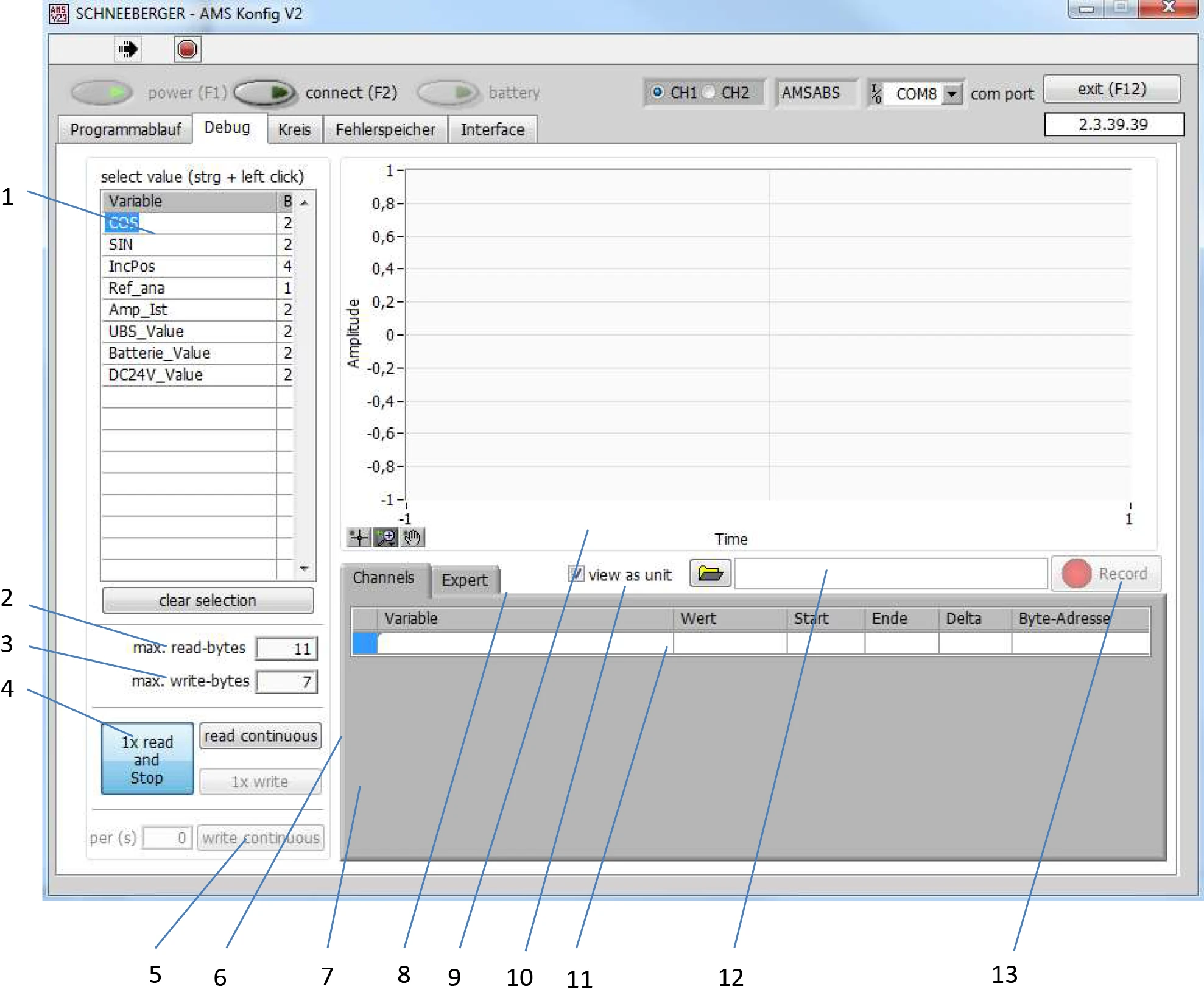1204x995 pixels.
Task: Click the red Record button
Action: (1105, 574)
